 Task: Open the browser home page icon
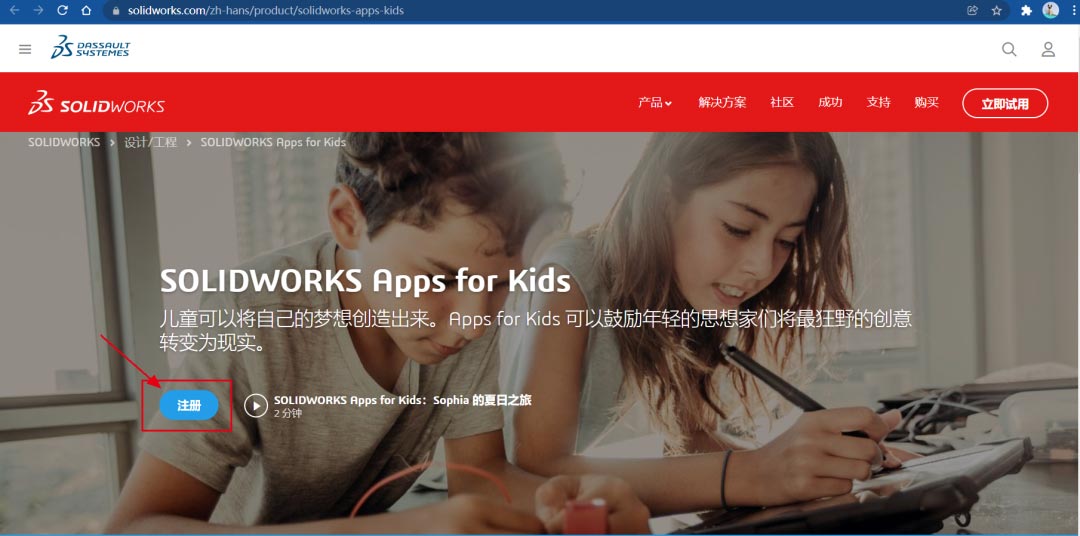[x=85, y=10]
